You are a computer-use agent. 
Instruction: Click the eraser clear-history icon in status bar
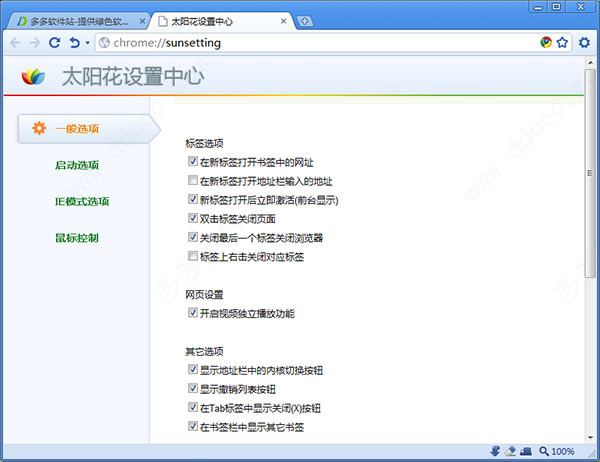tap(510, 451)
